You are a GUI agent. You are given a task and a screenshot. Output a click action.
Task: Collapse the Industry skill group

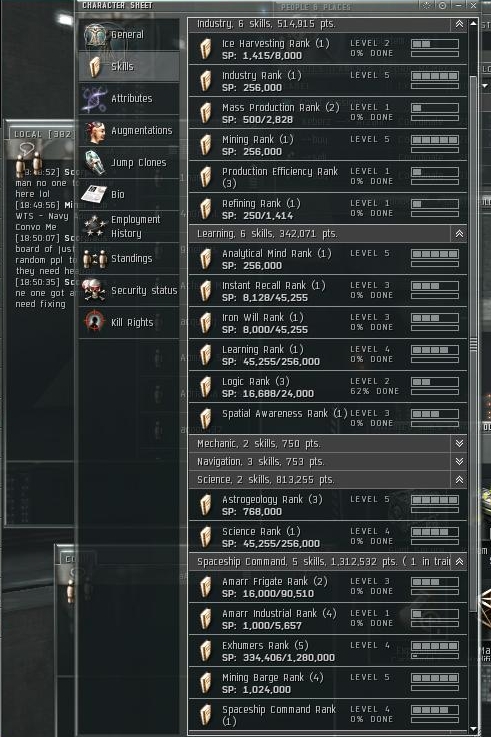tap(459, 24)
